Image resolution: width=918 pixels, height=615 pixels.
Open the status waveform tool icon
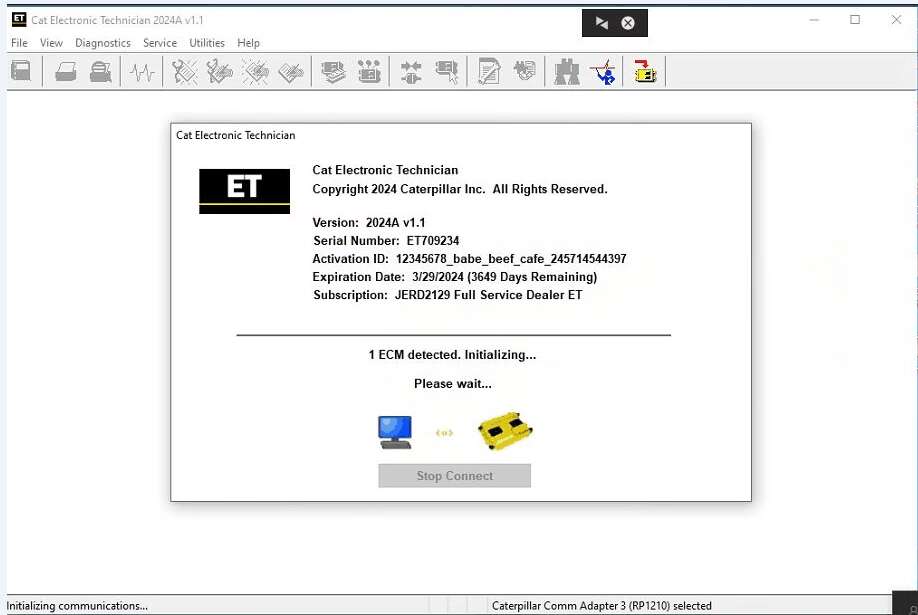tap(142, 72)
